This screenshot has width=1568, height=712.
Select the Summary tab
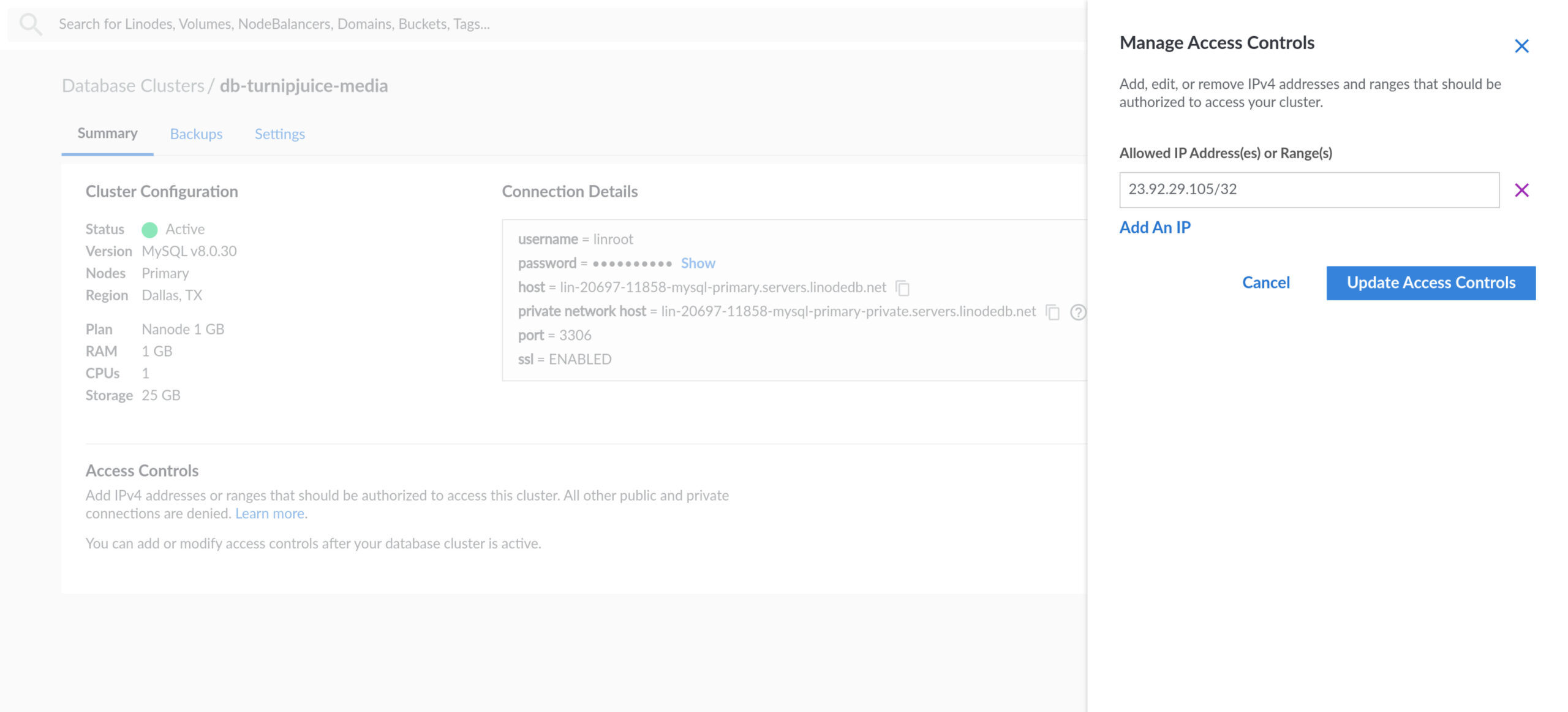107,133
